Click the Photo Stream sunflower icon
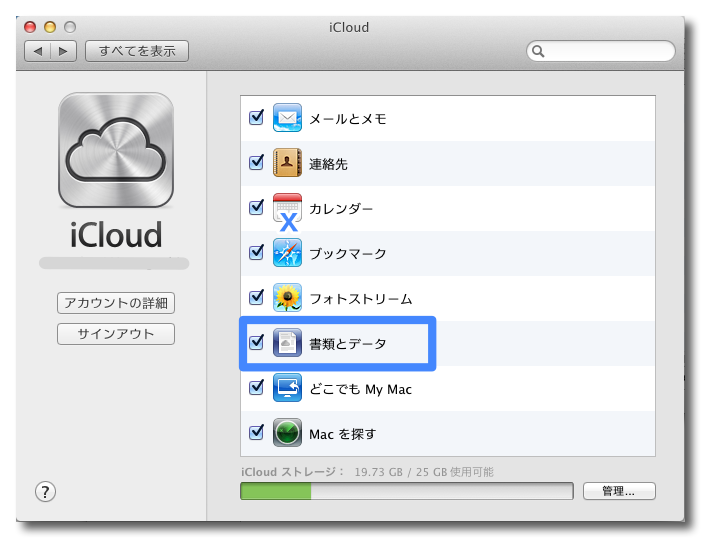Screen dimensions: 701x538 point(287,298)
